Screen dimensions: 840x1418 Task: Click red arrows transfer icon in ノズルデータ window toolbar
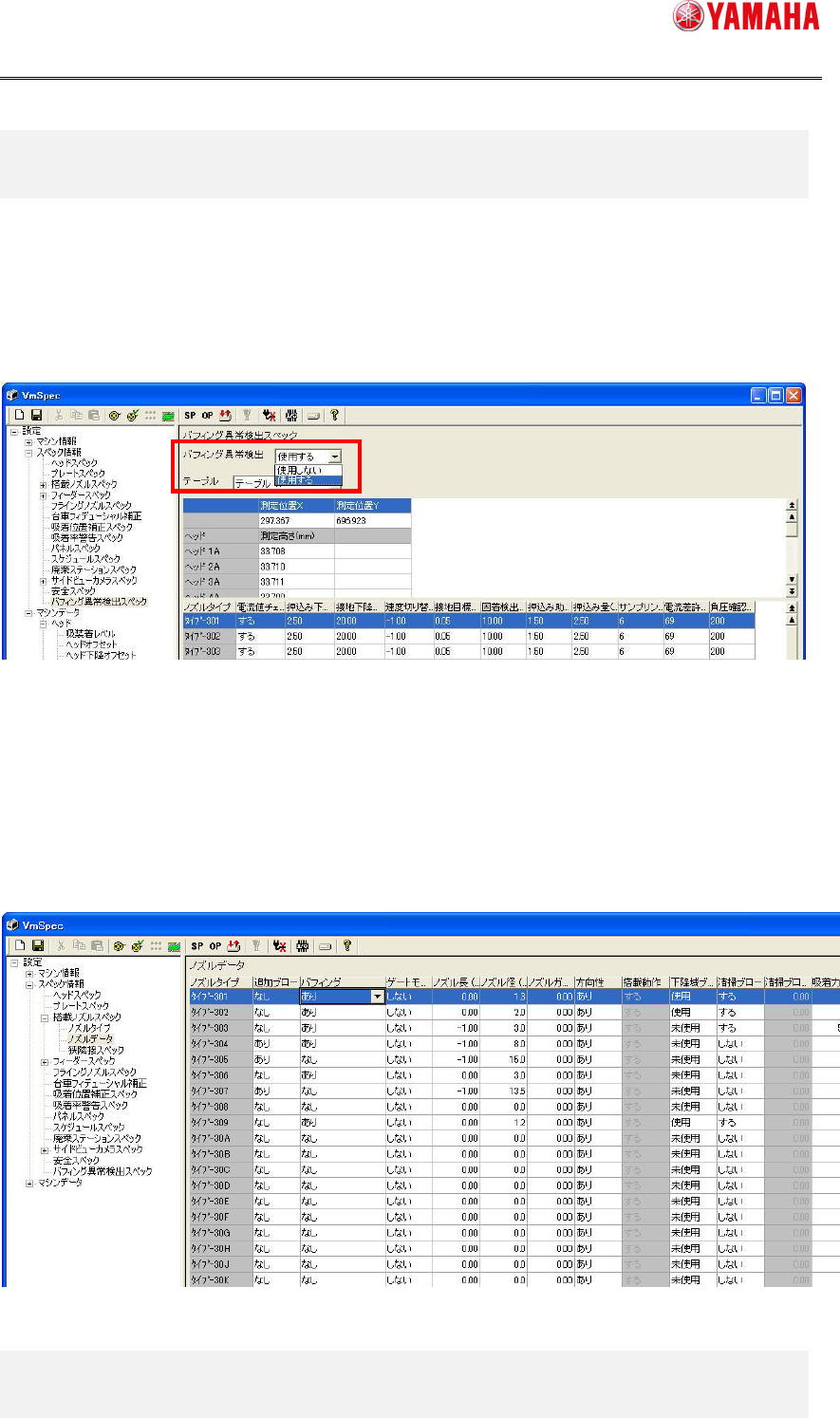233,946
